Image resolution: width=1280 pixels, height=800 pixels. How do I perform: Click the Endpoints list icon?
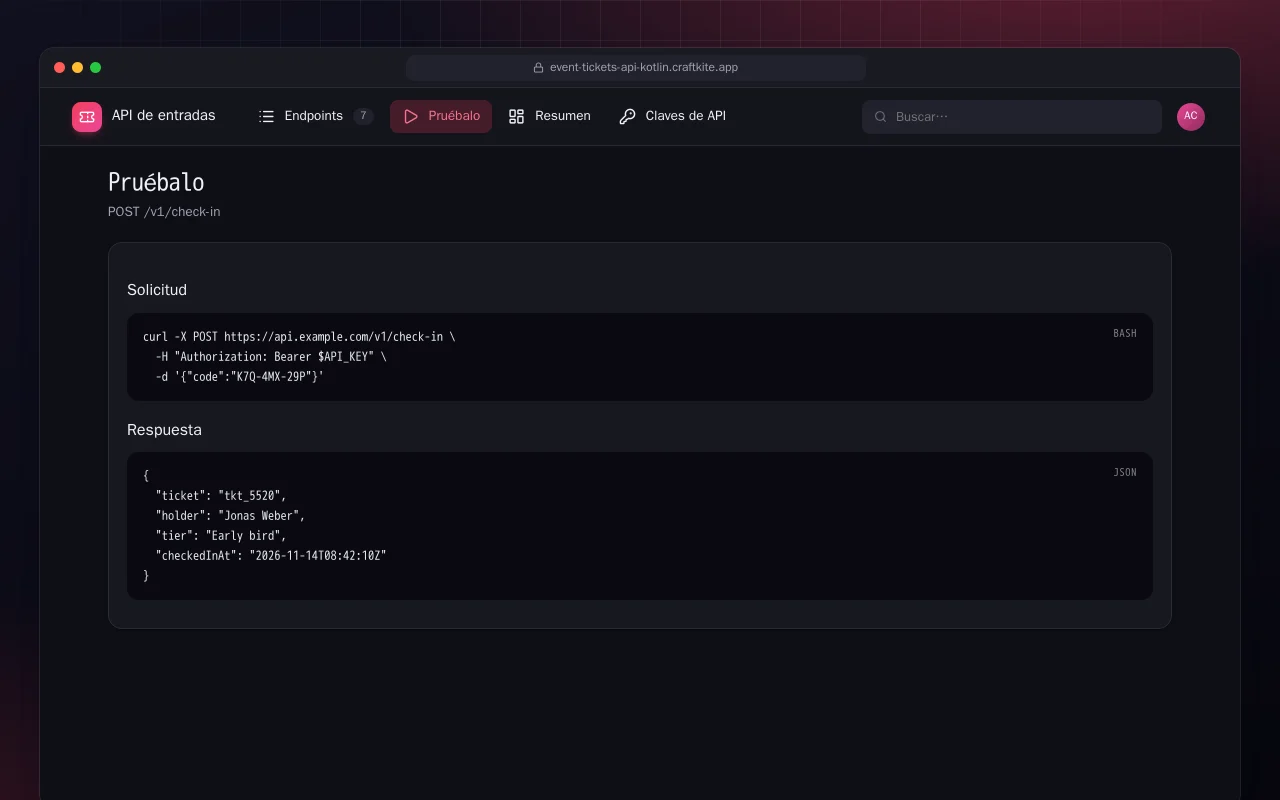coord(266,116)
